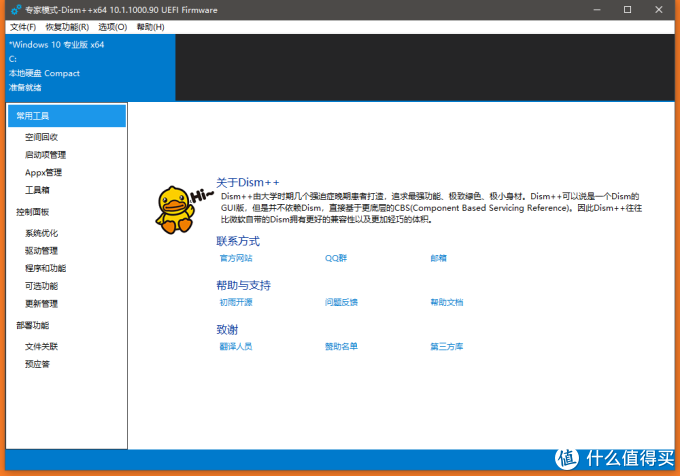Close the Dism++ window
Viewport: 680px width, 476px height.
coord(658,10)
